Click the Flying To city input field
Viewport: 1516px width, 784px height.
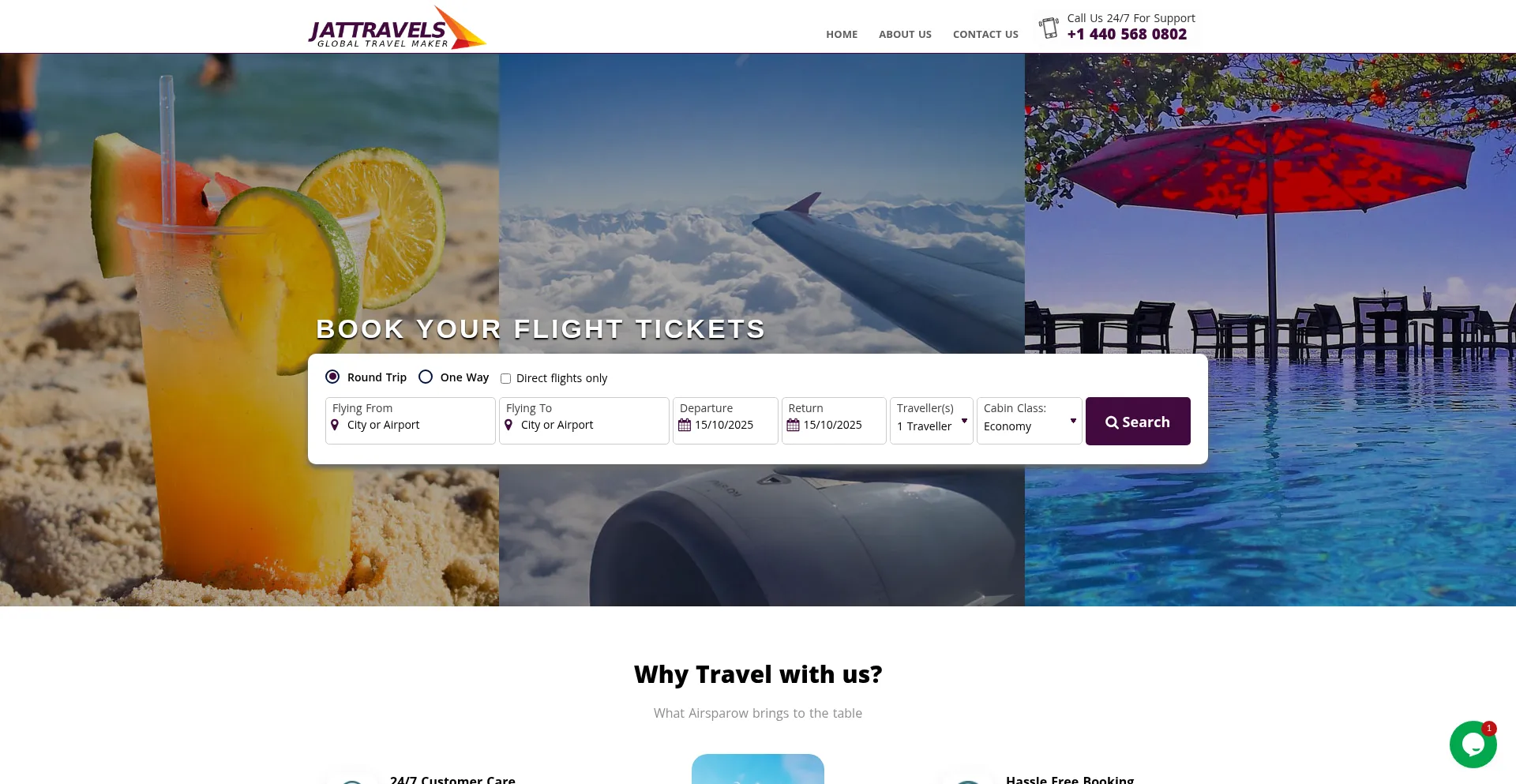pos(584,421)
